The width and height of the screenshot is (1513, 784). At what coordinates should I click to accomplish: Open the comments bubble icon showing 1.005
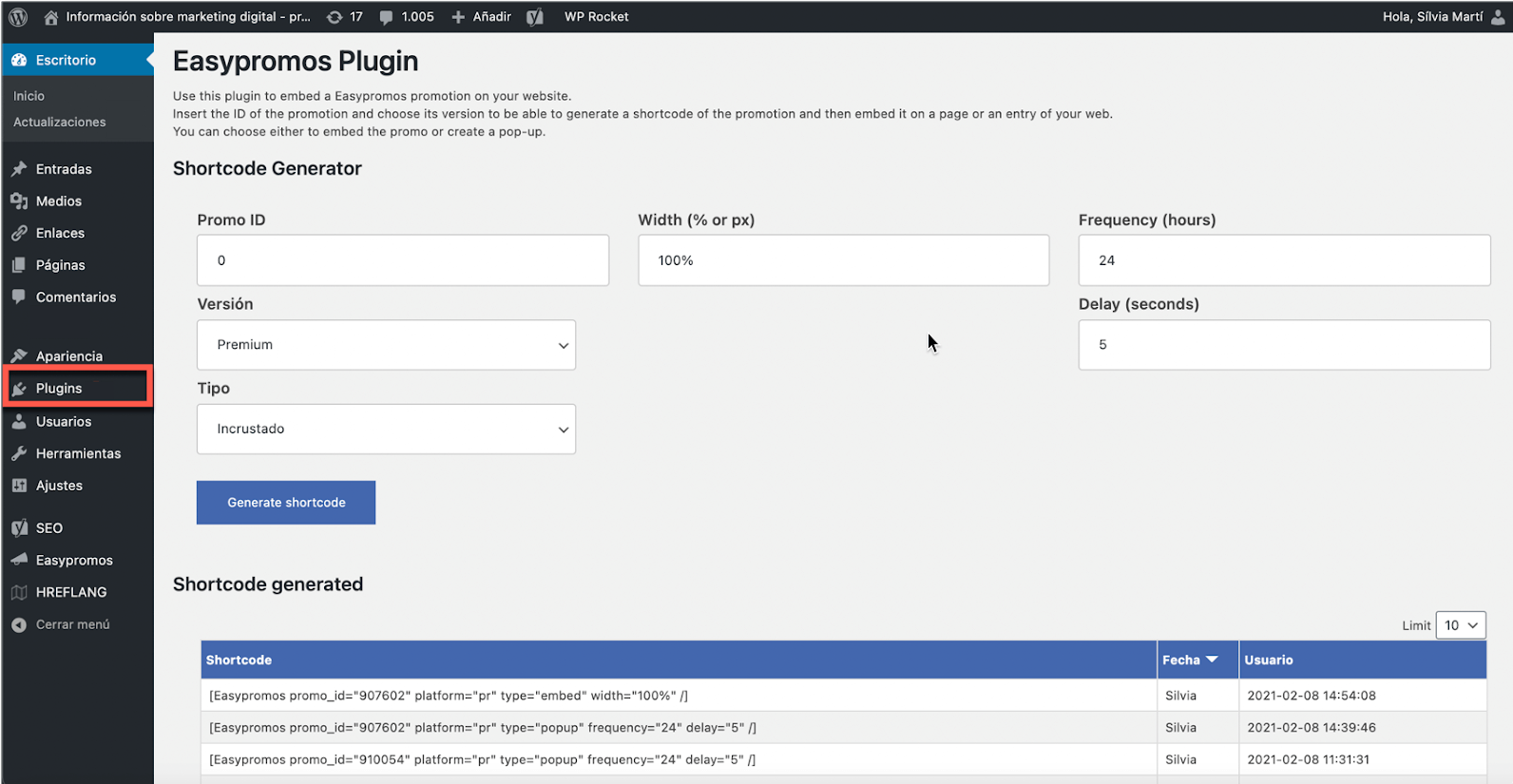pos(386,17)
